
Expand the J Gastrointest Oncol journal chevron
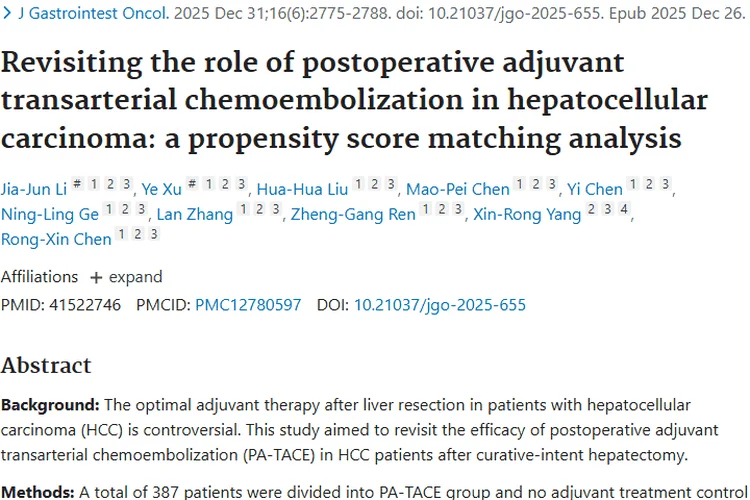pyautogui.click(x=7, y=17)
